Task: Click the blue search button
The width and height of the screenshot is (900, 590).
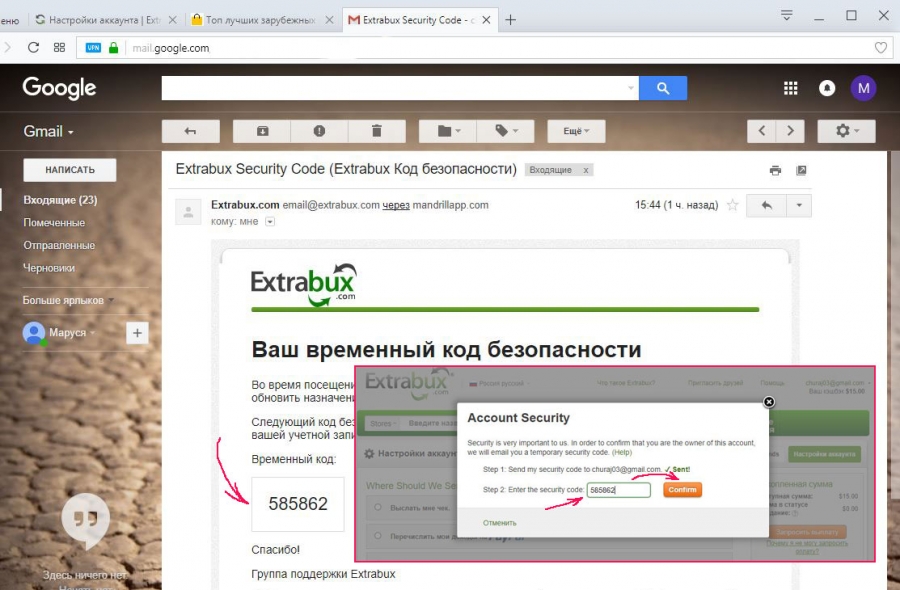Action: (663, 88)
